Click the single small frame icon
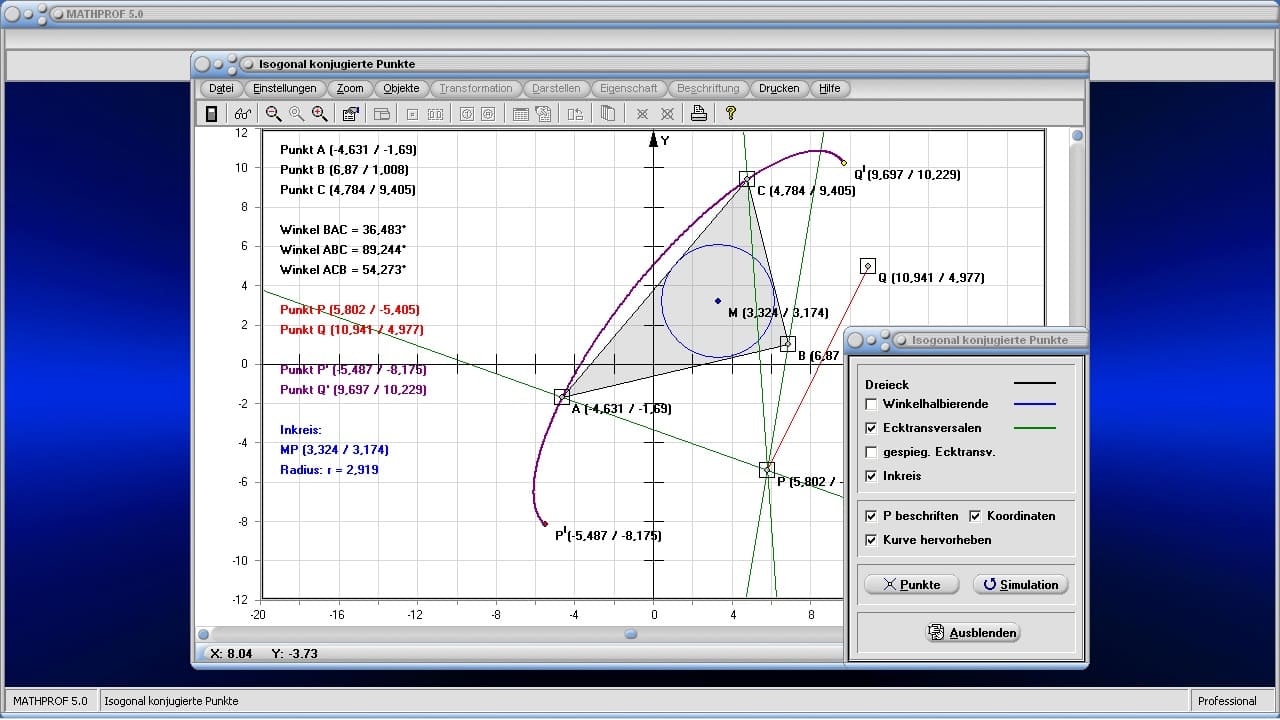1280x720 pixels. pyautogui.click(x=412, y=114)
